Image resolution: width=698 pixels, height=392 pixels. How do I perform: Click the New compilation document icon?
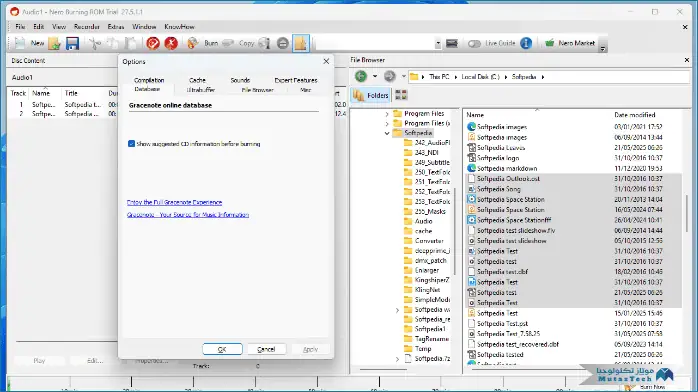tap(20, 43)
